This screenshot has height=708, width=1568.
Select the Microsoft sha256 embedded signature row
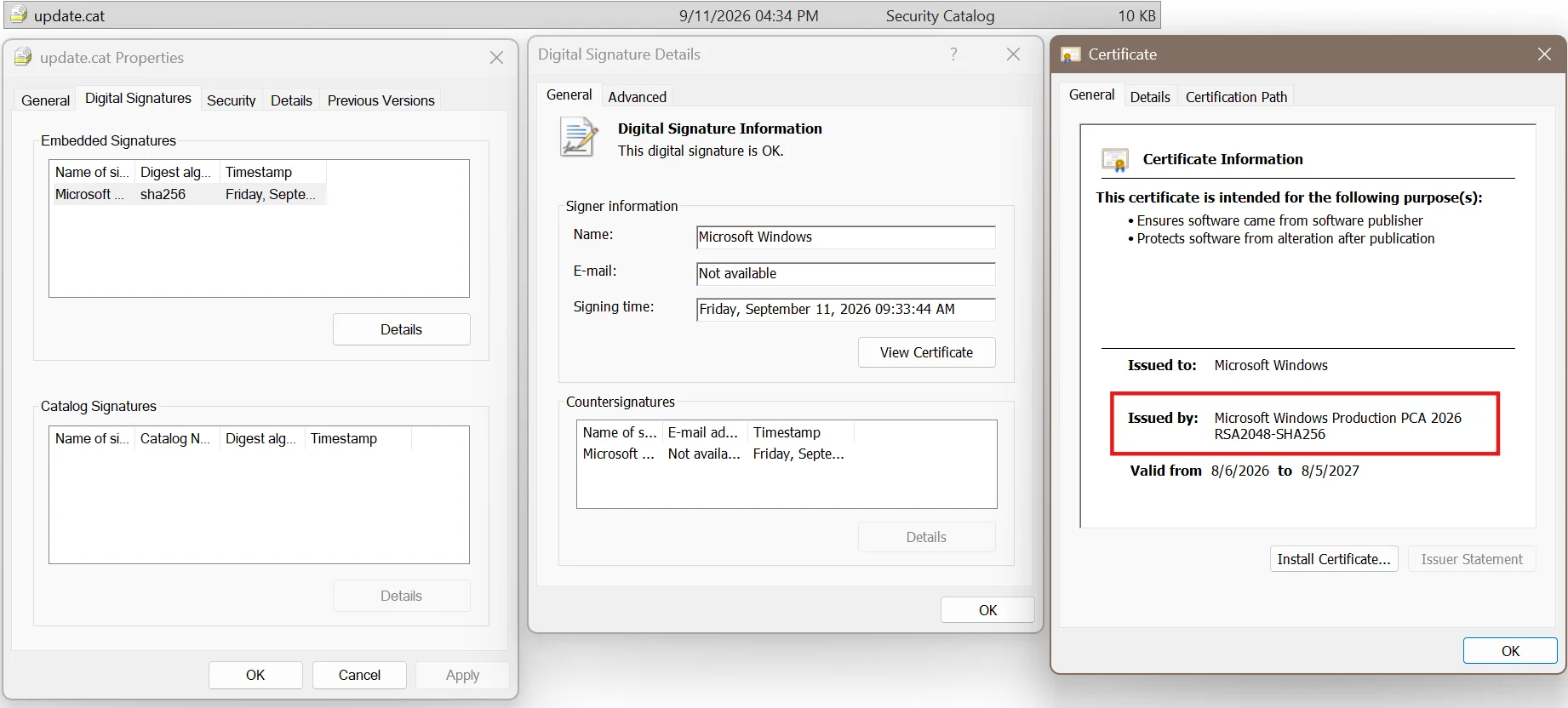coord(189,194)
